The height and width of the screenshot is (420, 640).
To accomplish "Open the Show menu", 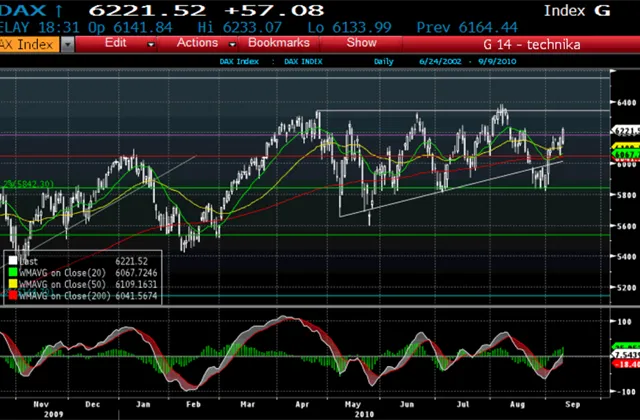I will (x=361, y=43).
